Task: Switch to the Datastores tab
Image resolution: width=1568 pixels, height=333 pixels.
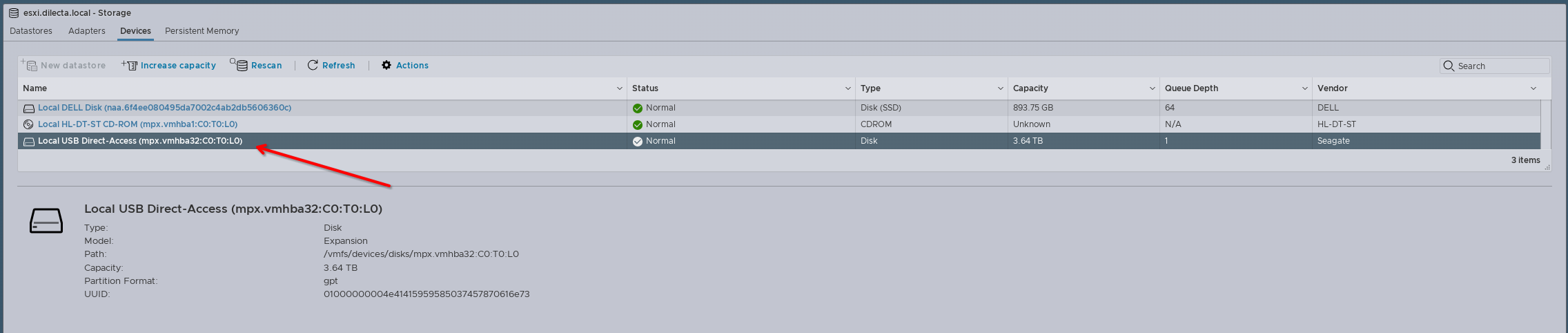Action: click(31, 31)
